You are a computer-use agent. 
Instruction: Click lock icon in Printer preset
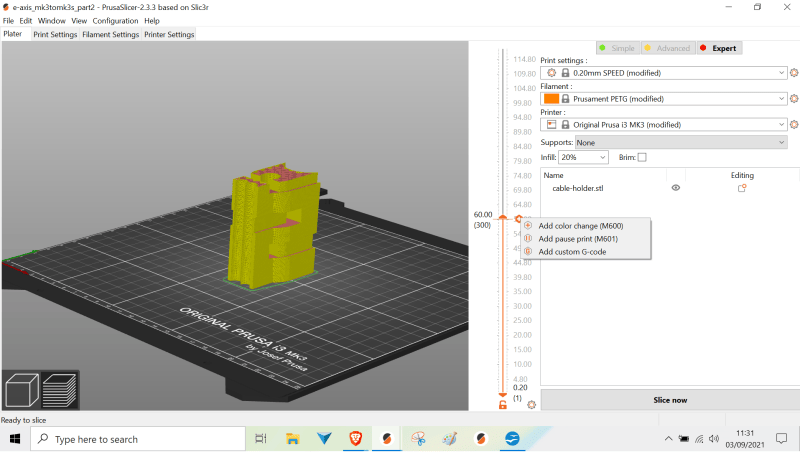coord(565,124)
